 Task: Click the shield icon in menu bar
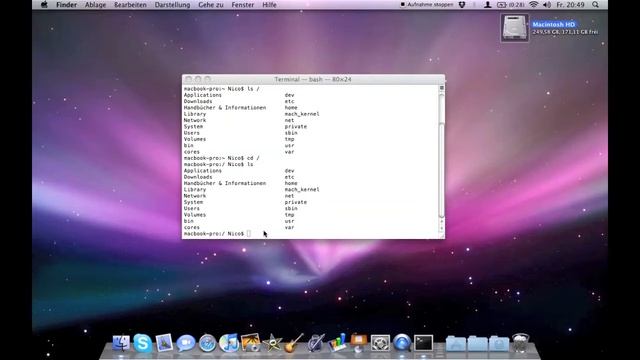[462, 4]
